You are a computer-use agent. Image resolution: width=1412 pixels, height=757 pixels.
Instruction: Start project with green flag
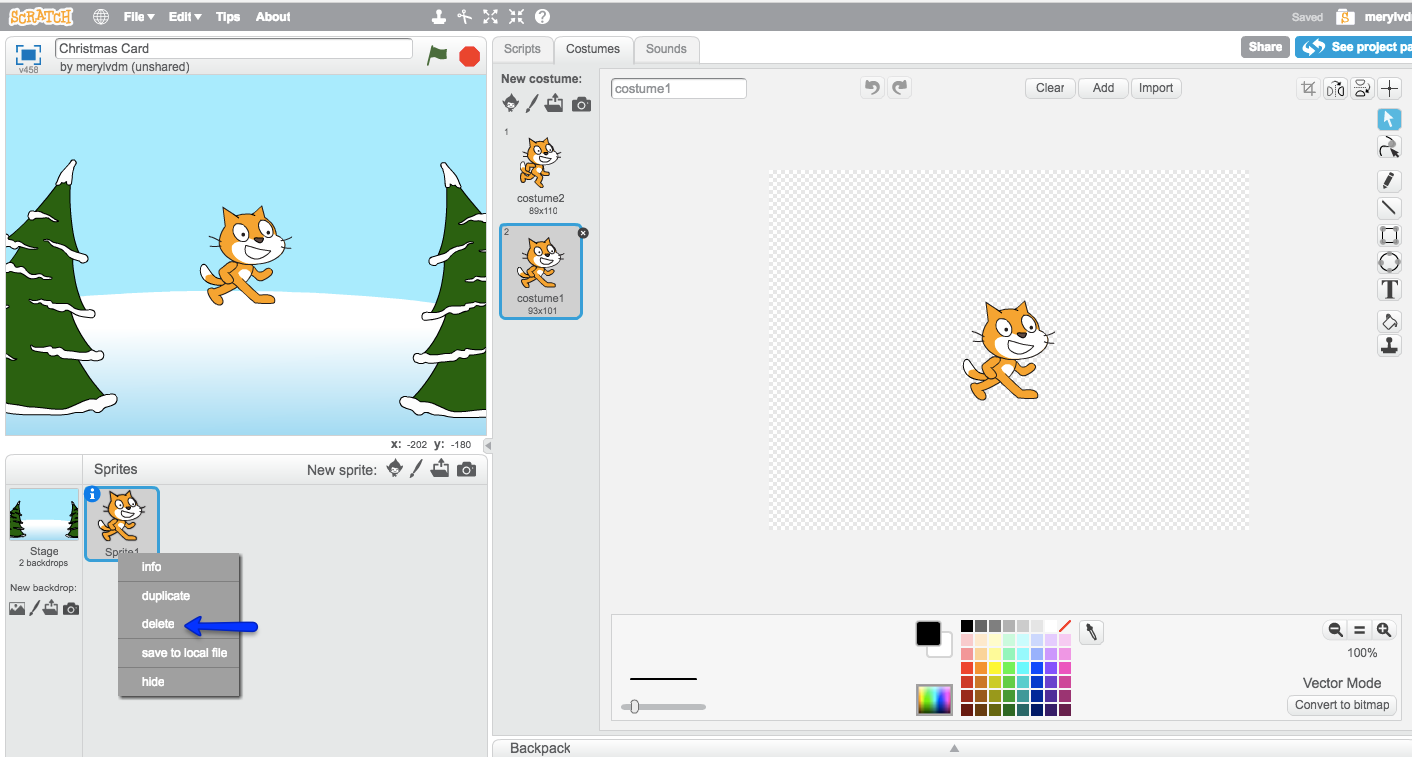pos(437,56)
